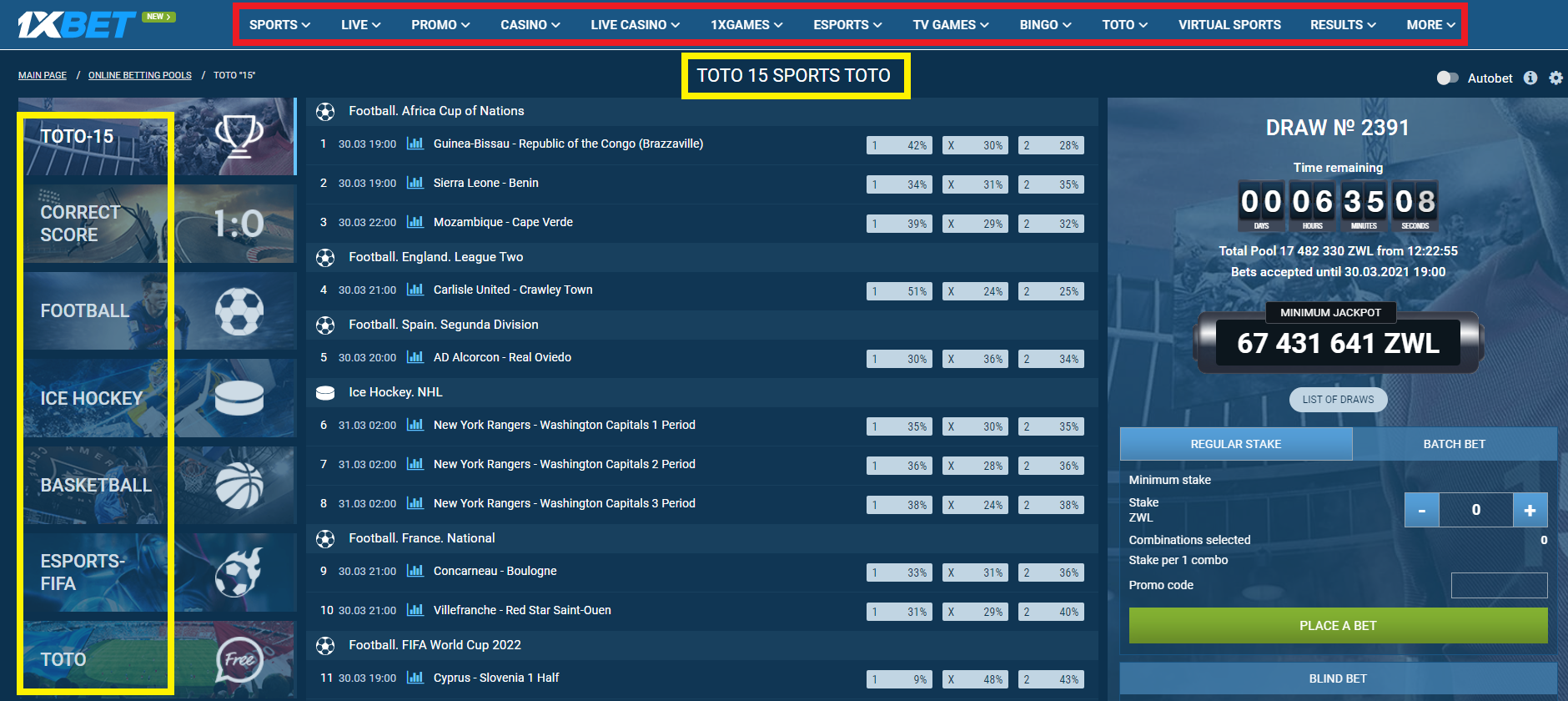Select the free TOTO tile
The image size is (1568, 701).
point(158,659)
